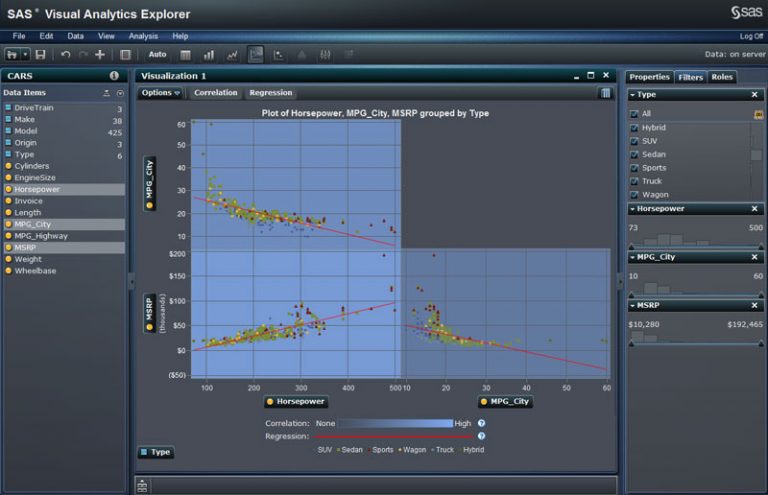This screenshot has width=768, height=495.
Task: Collapse left data panel with splitter arrow
Action: point(131,282)
